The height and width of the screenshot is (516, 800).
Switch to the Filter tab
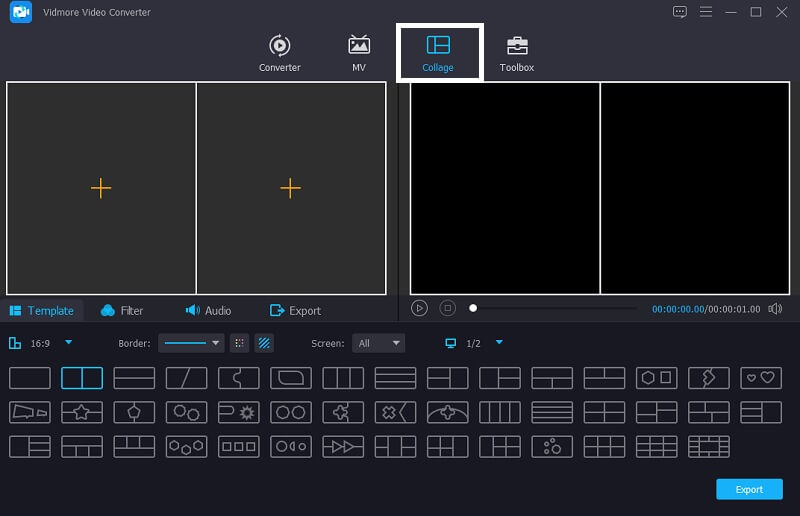pos(122,311)
